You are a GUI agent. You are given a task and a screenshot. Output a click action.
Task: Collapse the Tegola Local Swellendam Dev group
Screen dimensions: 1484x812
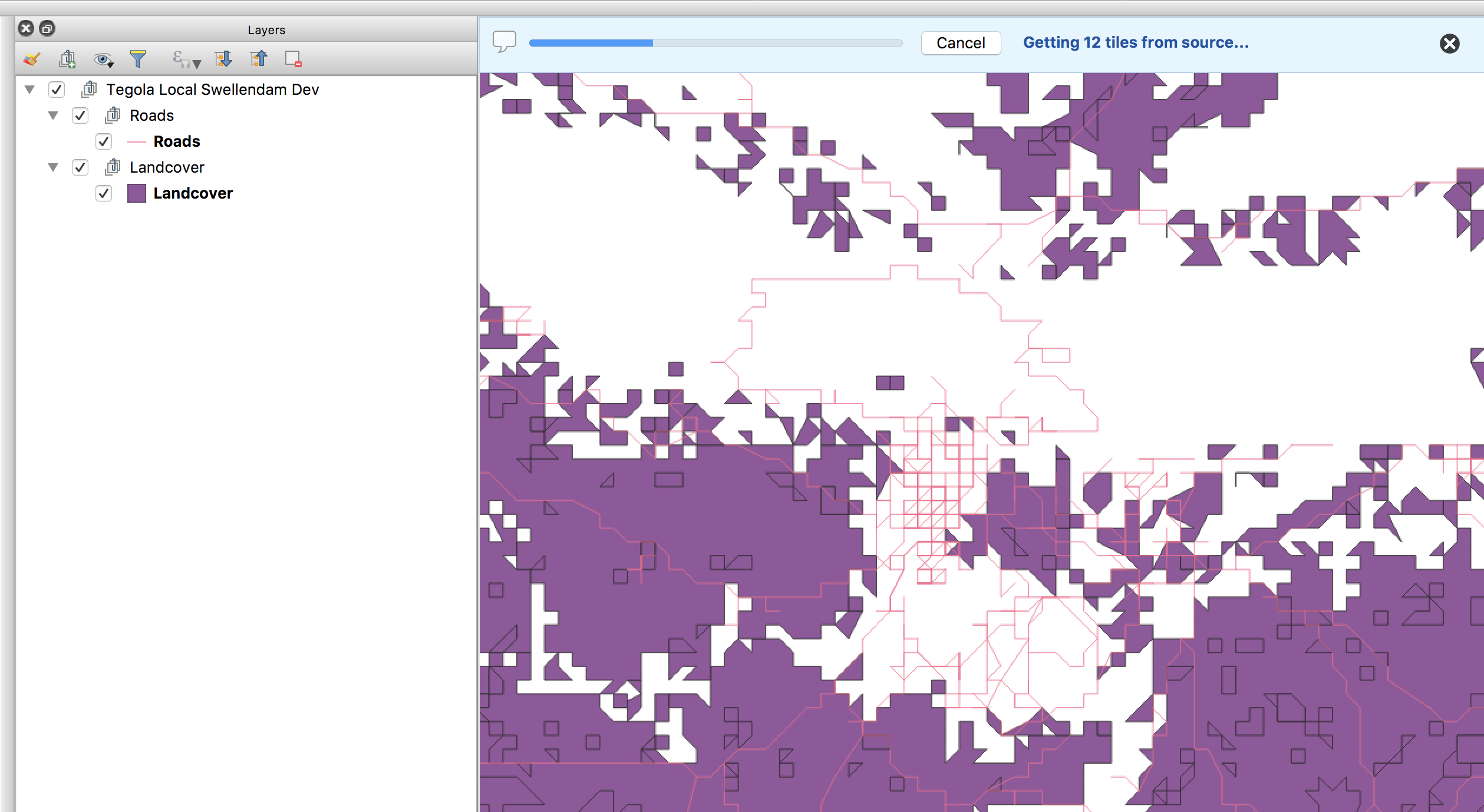click(29, 90)
